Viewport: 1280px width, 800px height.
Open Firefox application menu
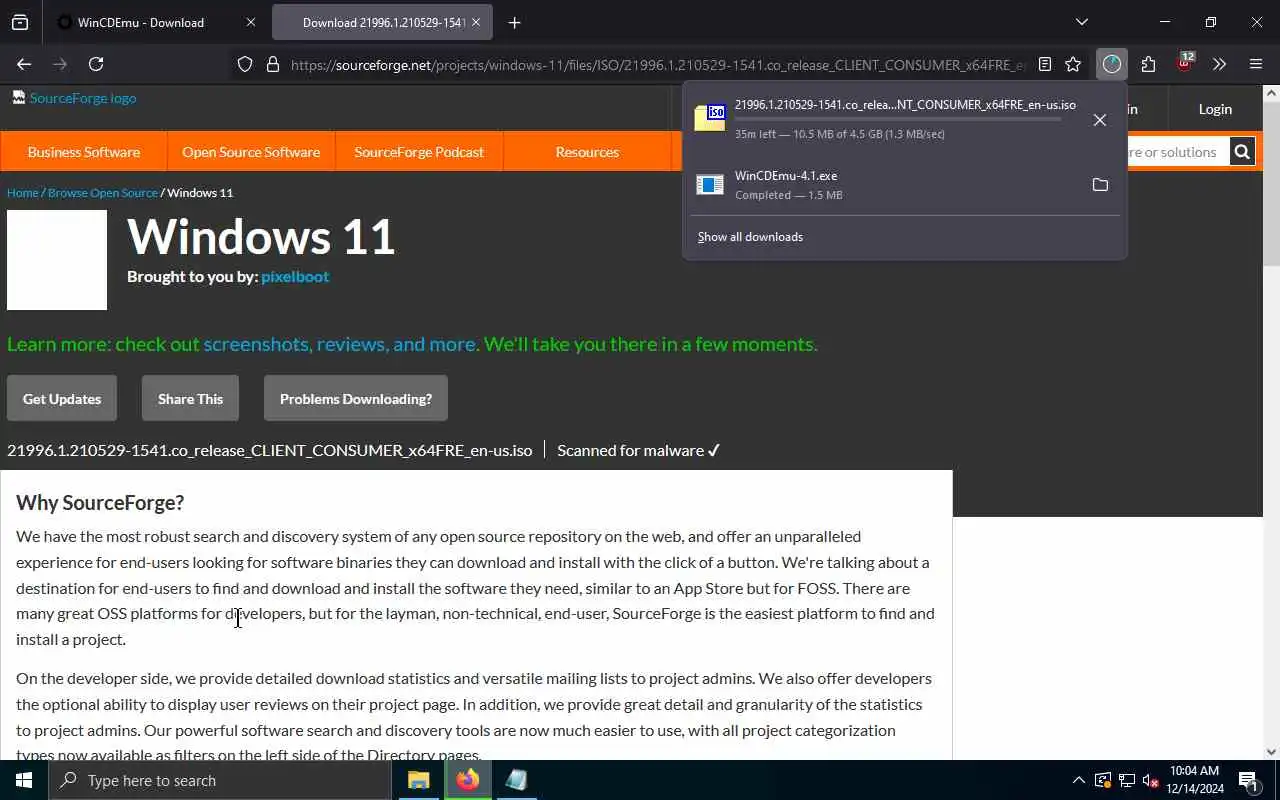[1256, 64]
